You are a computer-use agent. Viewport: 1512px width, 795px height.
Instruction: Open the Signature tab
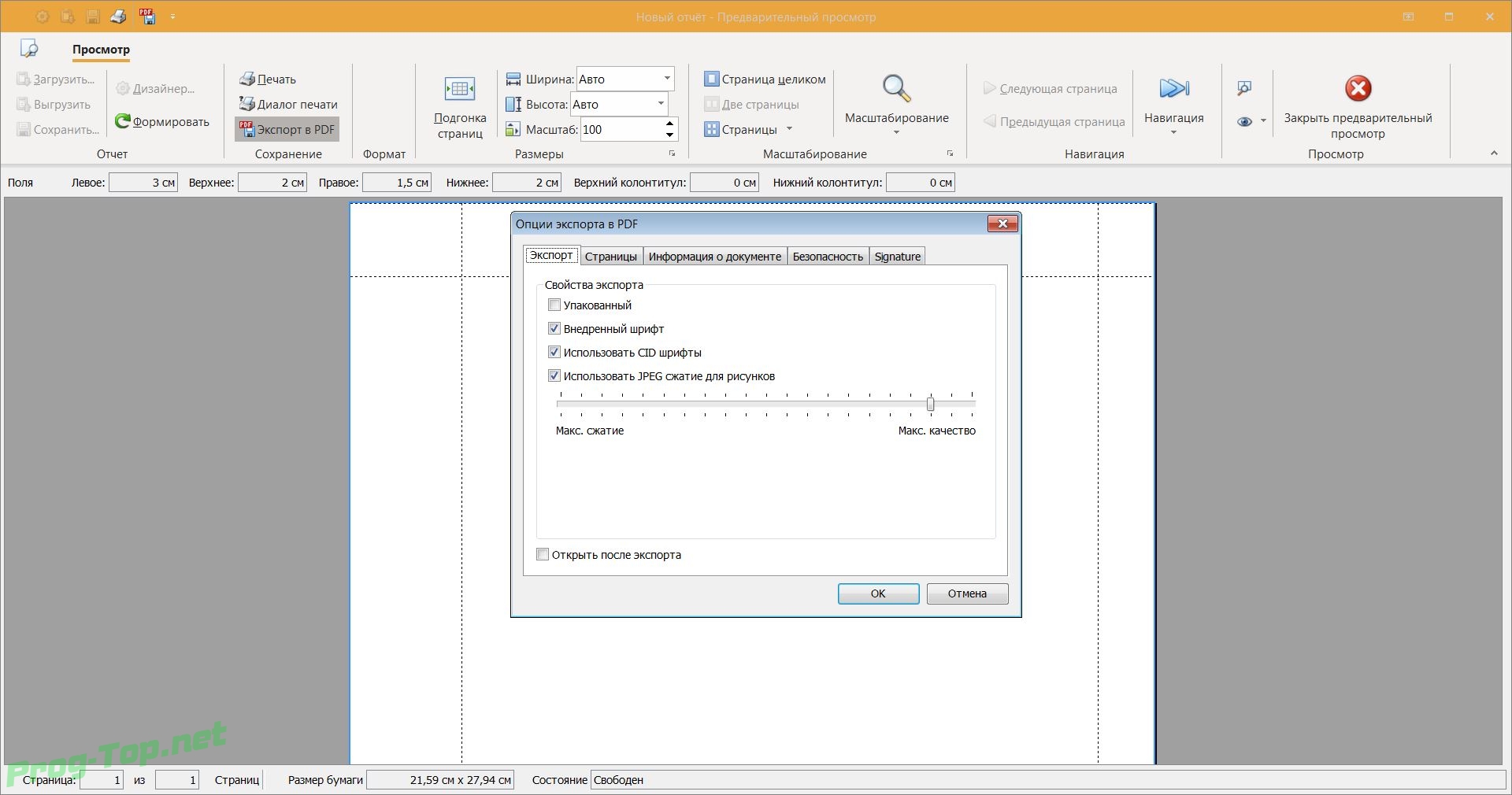click(x=898, y=257)
